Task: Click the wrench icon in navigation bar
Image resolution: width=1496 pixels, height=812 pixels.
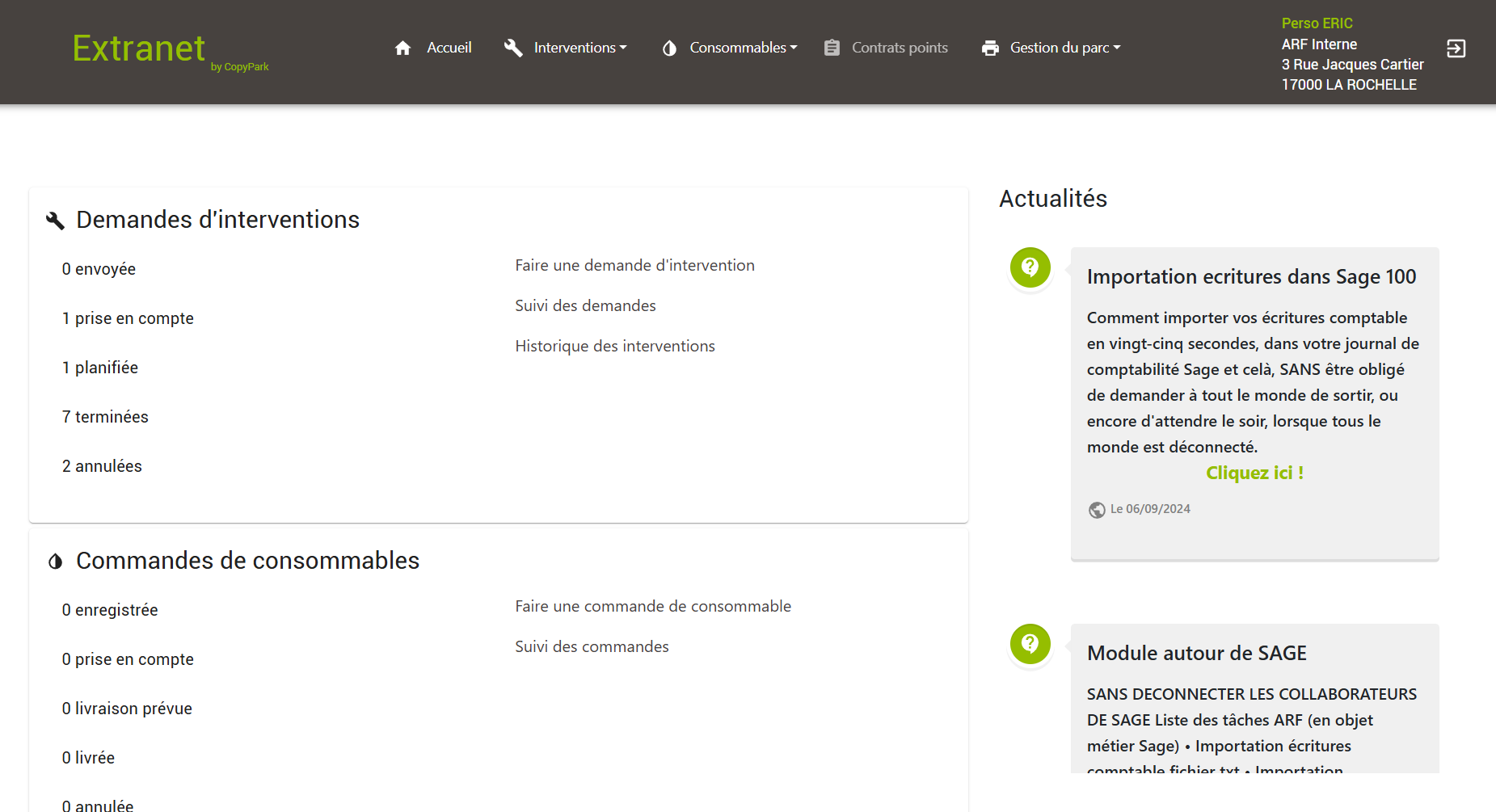Action: click(513, 48)
